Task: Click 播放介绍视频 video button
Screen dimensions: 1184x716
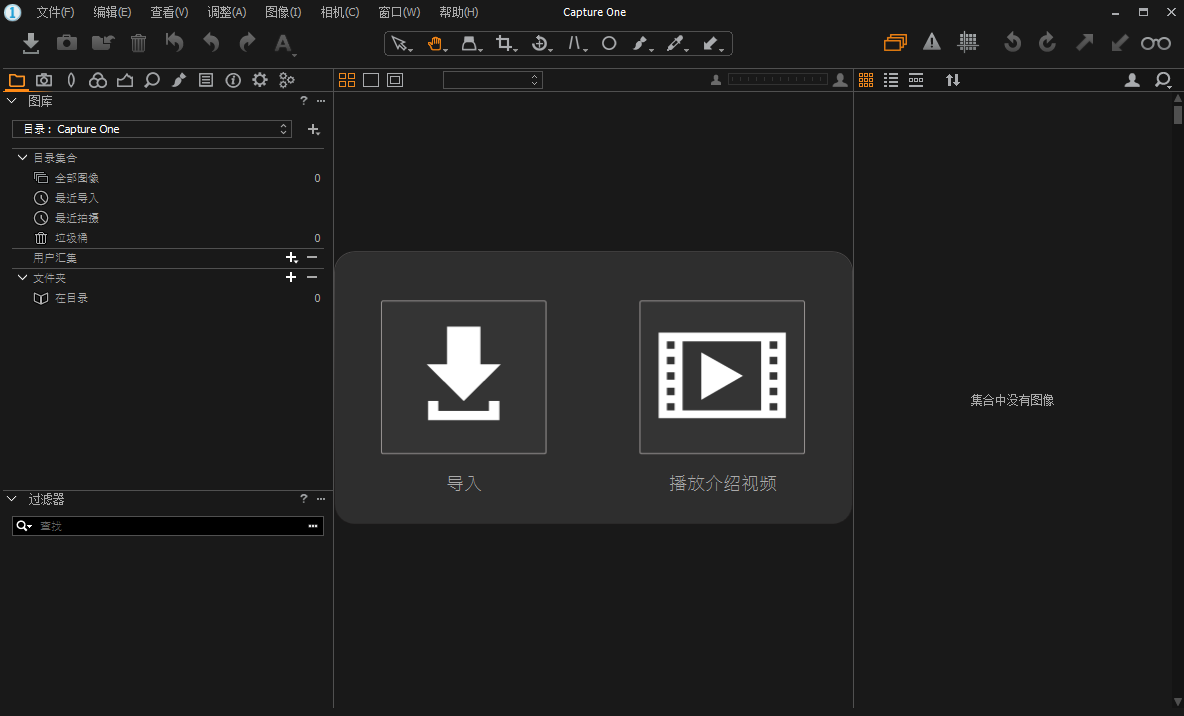Action: (722, 377)
